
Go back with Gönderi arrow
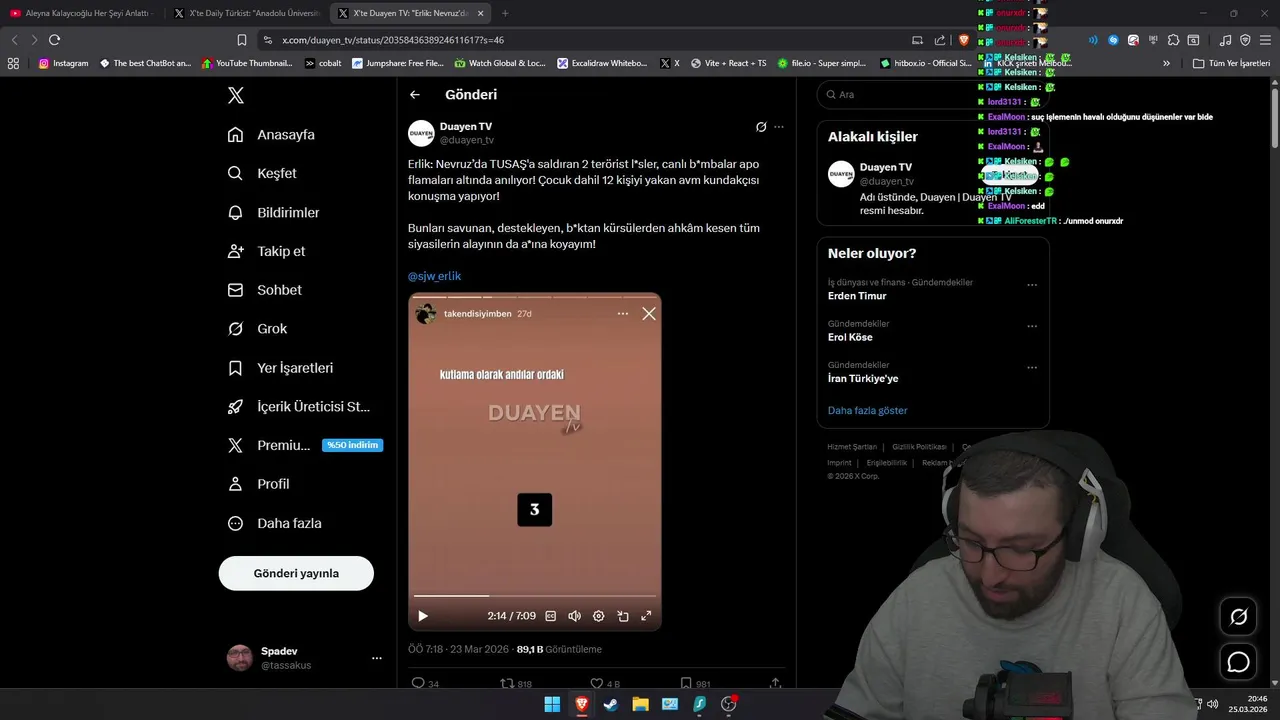pyautogui.click(x=415, y=95)
